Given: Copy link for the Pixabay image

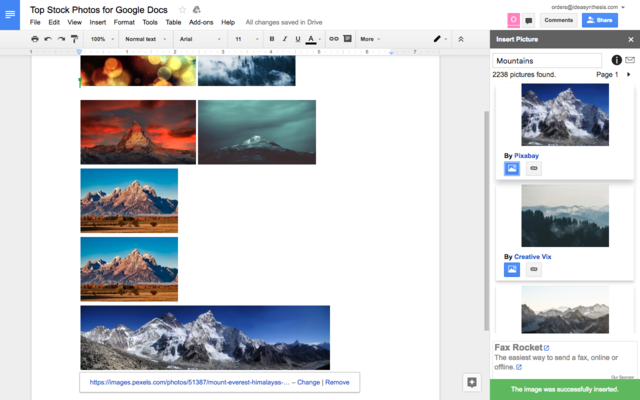Looking at the screenshot, I should 534,168.
